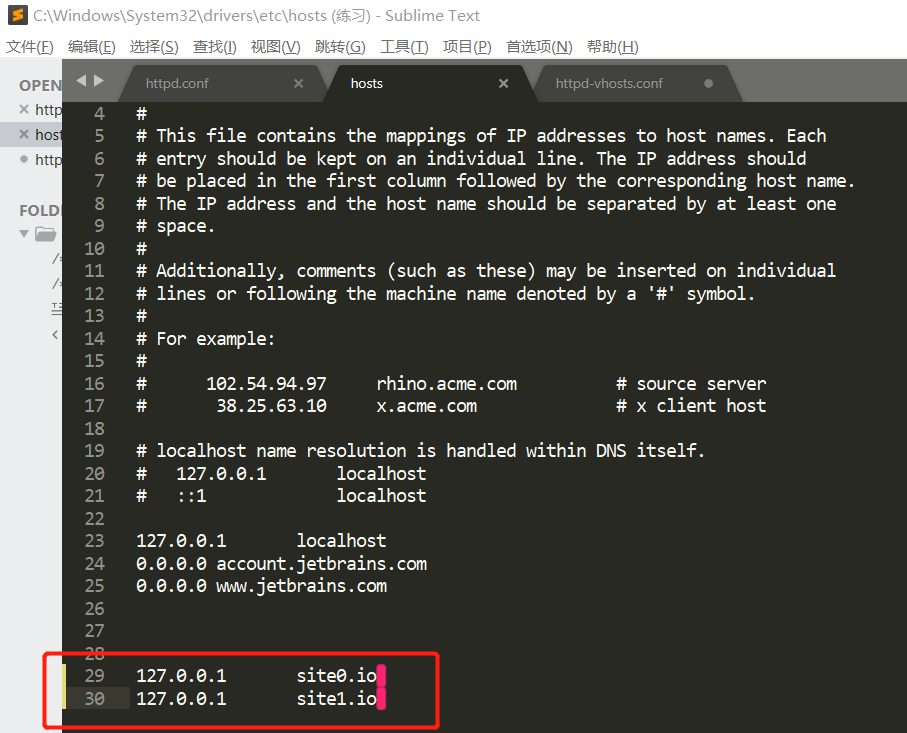
Task: Click '# For example:' comment
Action: tap(205, 338)
